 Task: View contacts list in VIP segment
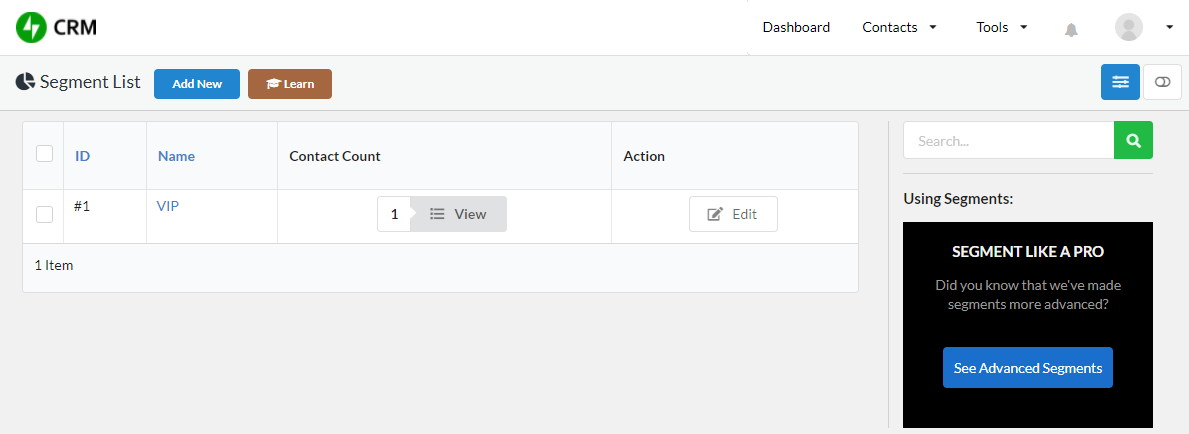point(458,214)
